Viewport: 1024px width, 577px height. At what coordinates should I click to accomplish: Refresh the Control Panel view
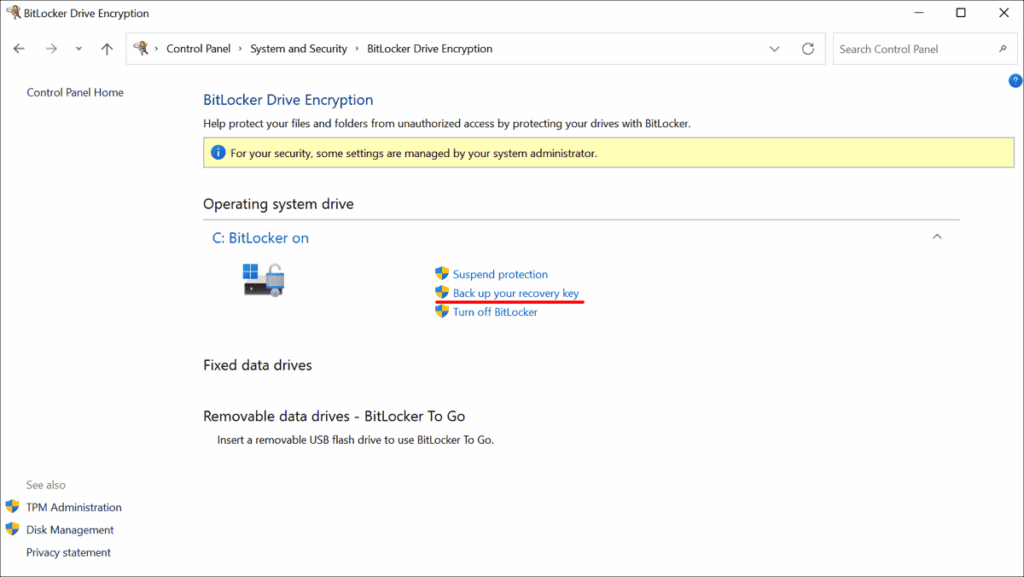[808, 49]
